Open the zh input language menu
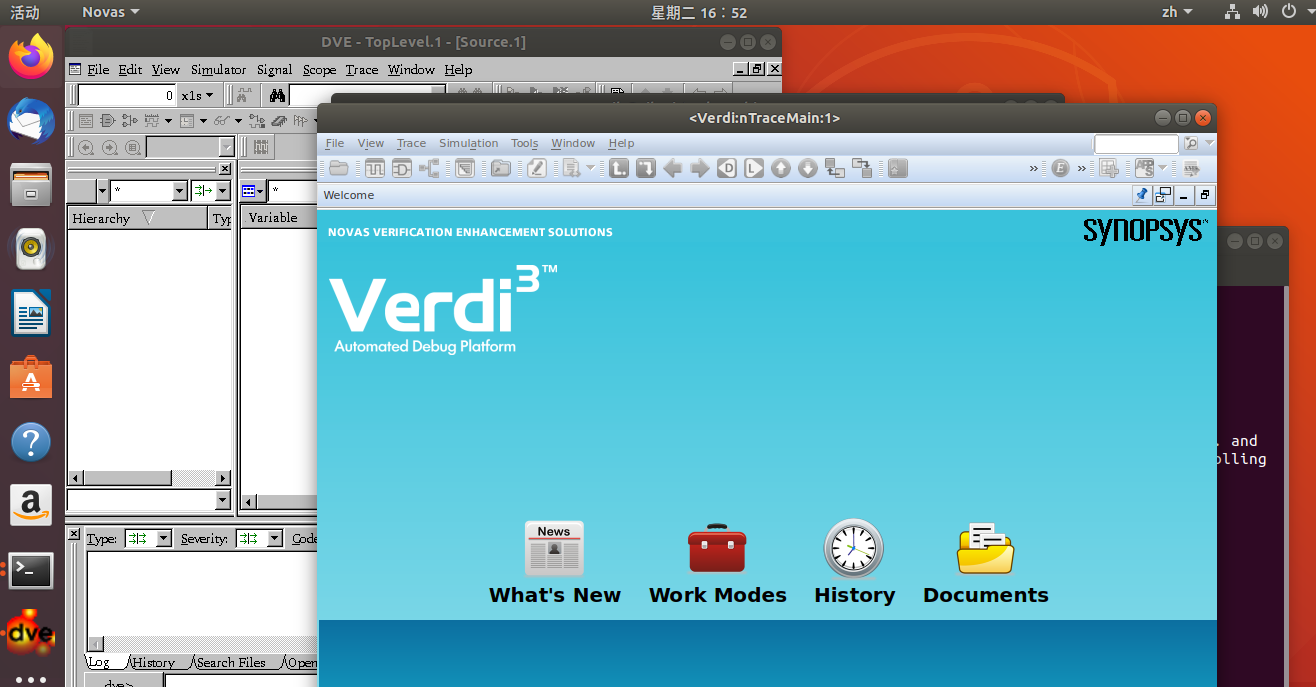Viewport: 1316px width, 687px height. pyautogui.click(x=1177, y=12)
